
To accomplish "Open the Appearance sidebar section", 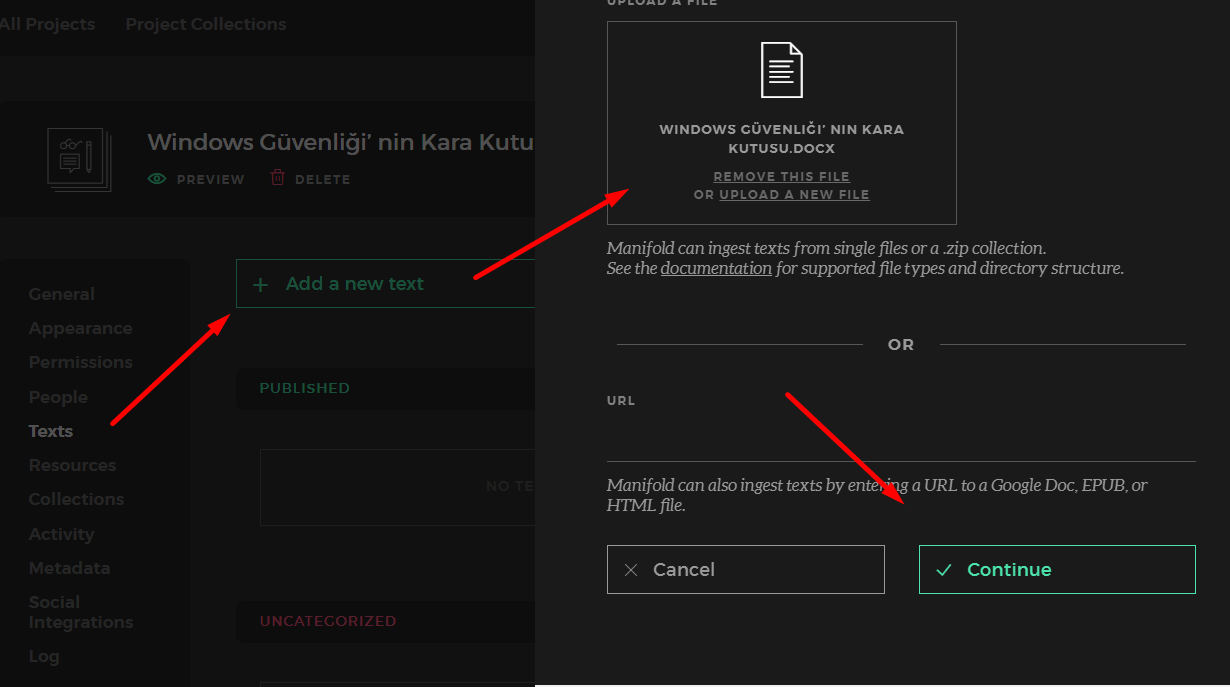I will point(81,328).
